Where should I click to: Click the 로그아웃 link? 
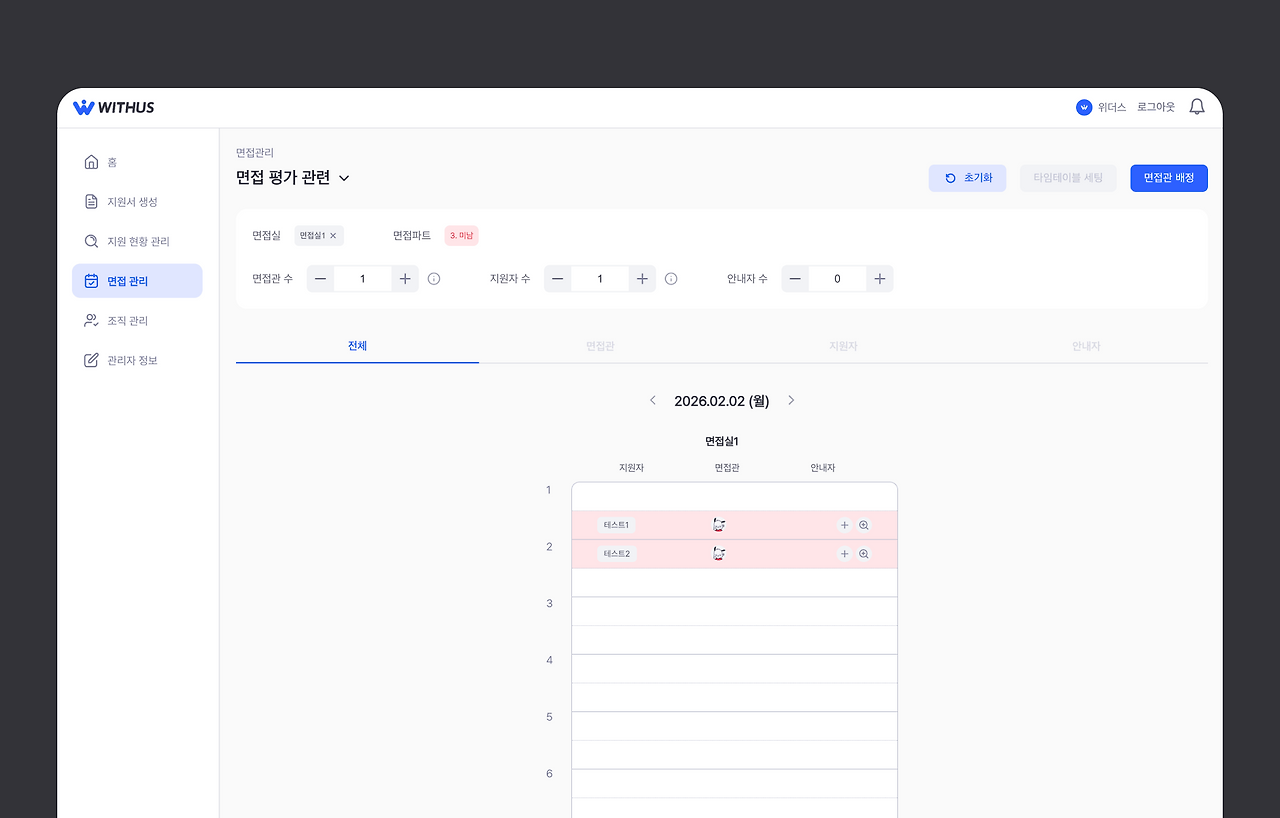point(1156,107)
